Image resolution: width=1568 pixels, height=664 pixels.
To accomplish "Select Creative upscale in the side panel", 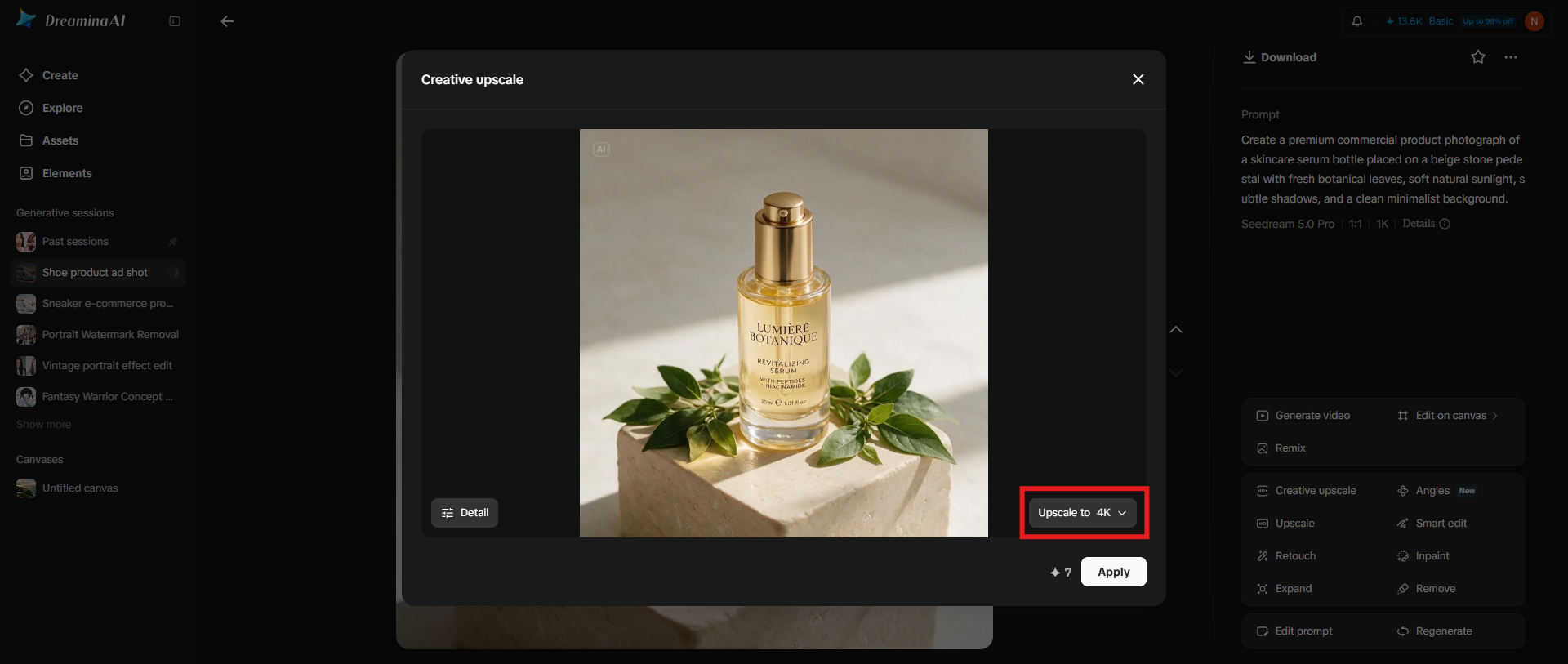I will click(1307, 491).
